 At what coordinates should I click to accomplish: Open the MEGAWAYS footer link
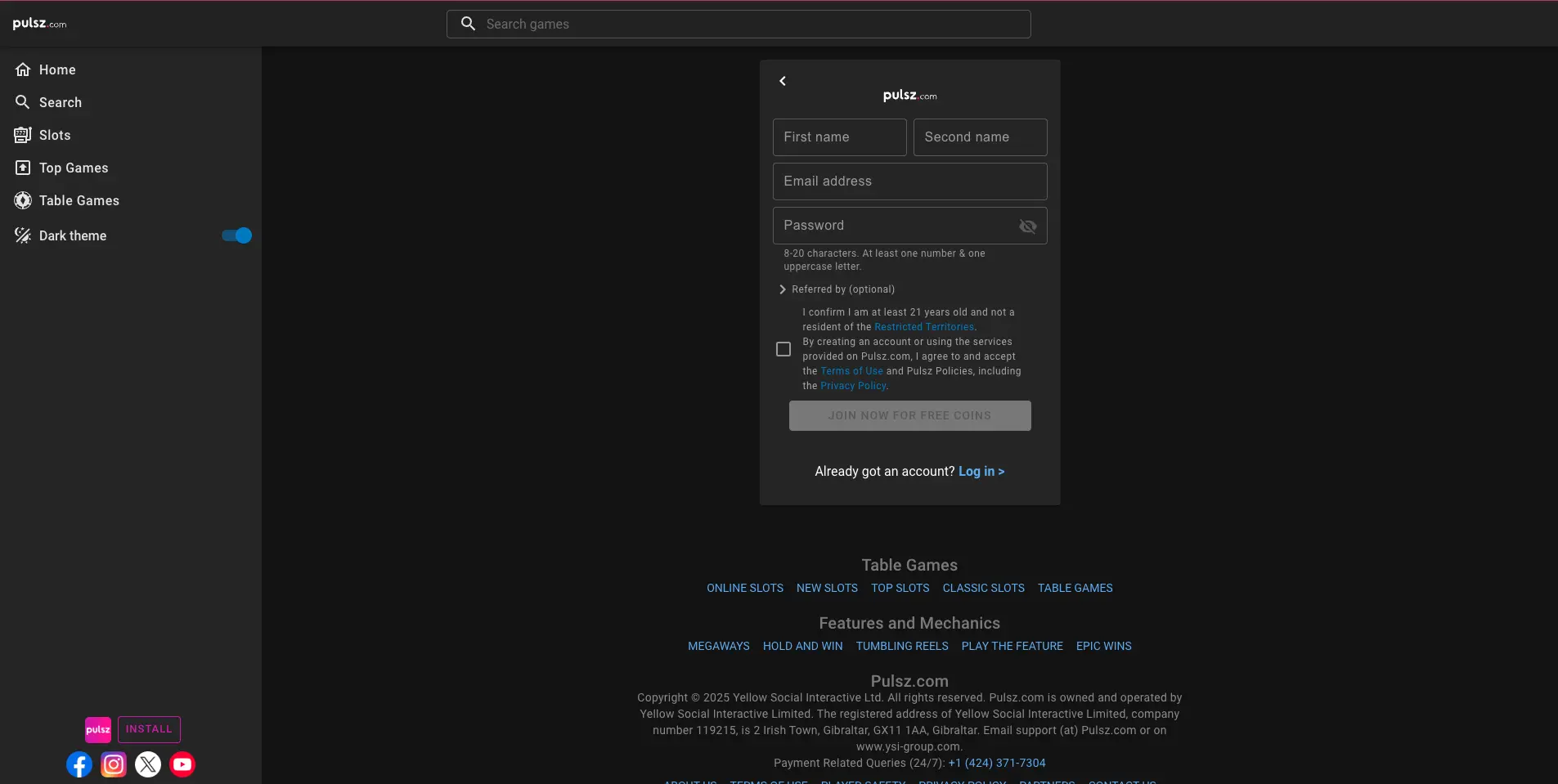click(718, 646)
